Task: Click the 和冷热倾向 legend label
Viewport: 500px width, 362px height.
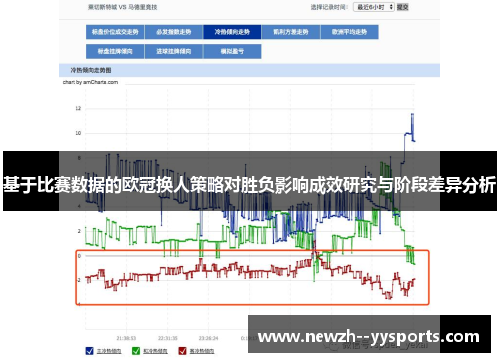Action: (155, 351)
